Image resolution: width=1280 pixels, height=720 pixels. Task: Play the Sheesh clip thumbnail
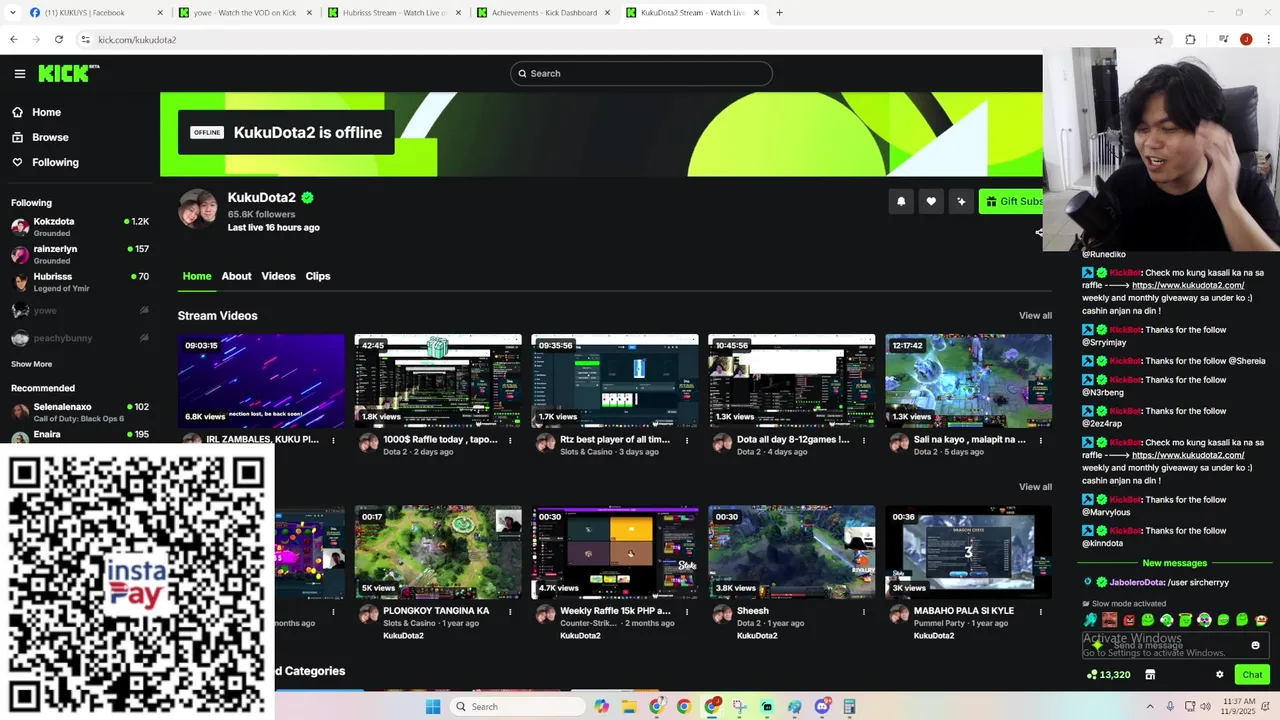pos(792,552)
